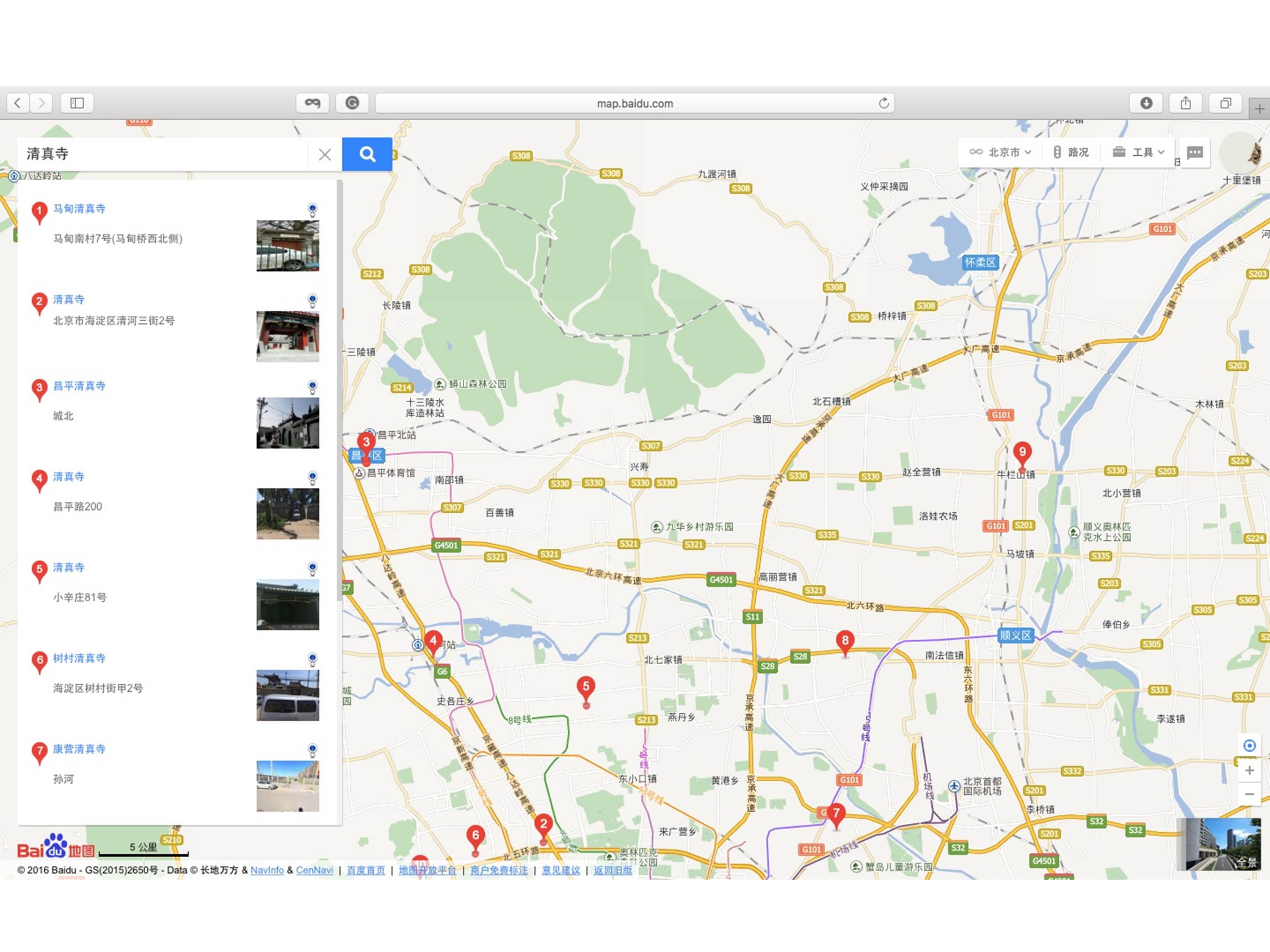Reload the page via address bar icon
1270x952 pixels.
[x=883, y=103]
